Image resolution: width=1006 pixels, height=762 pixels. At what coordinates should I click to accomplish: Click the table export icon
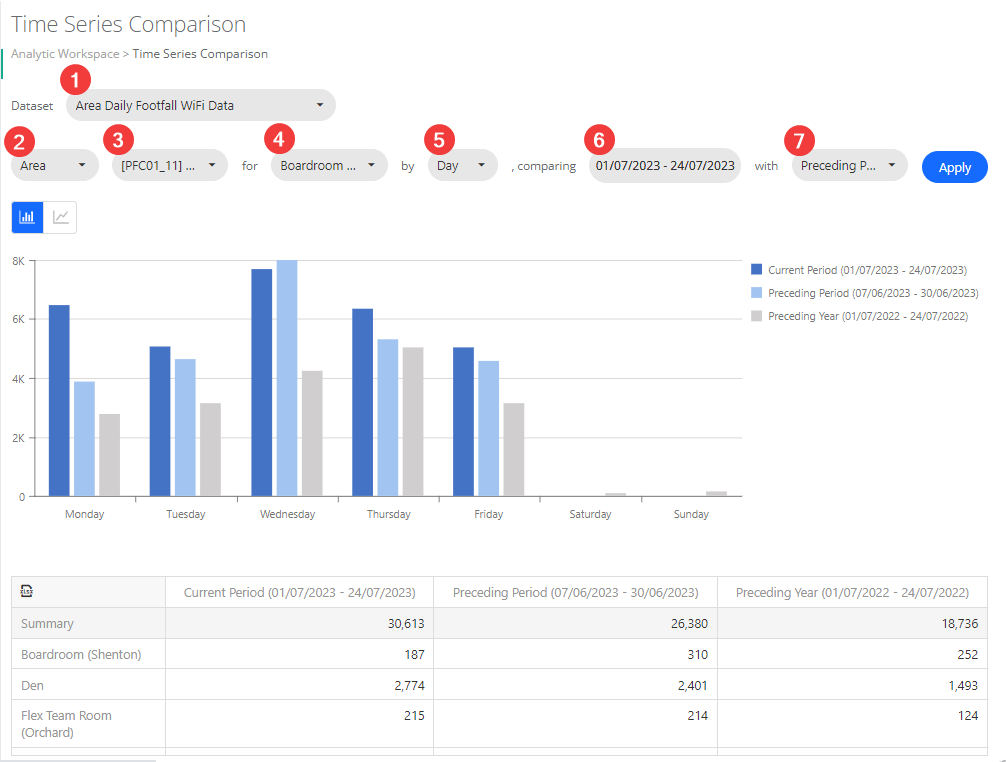pyautogui.click(x=27, y=592)
